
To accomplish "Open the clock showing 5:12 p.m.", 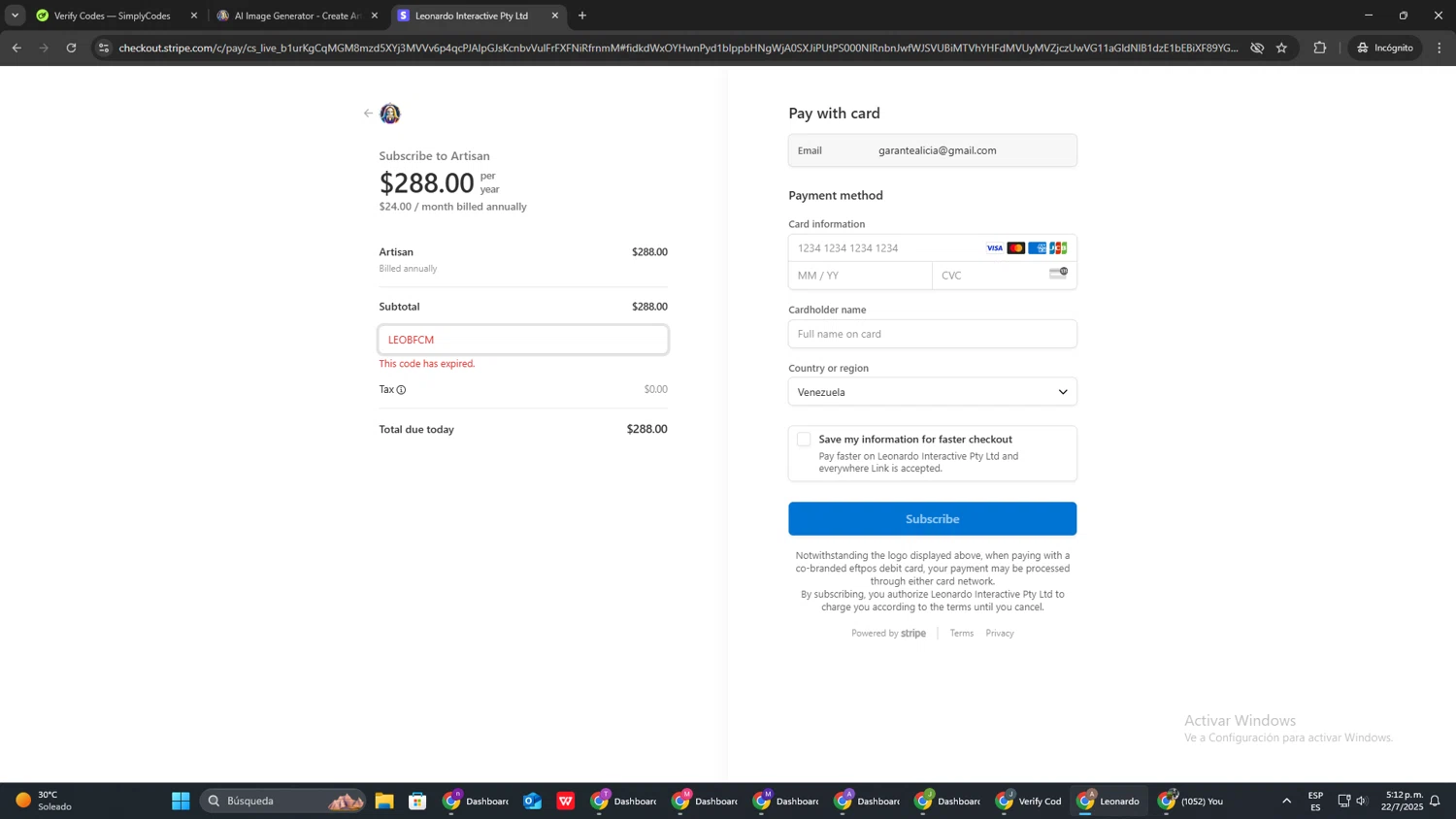I will 1404,801.
